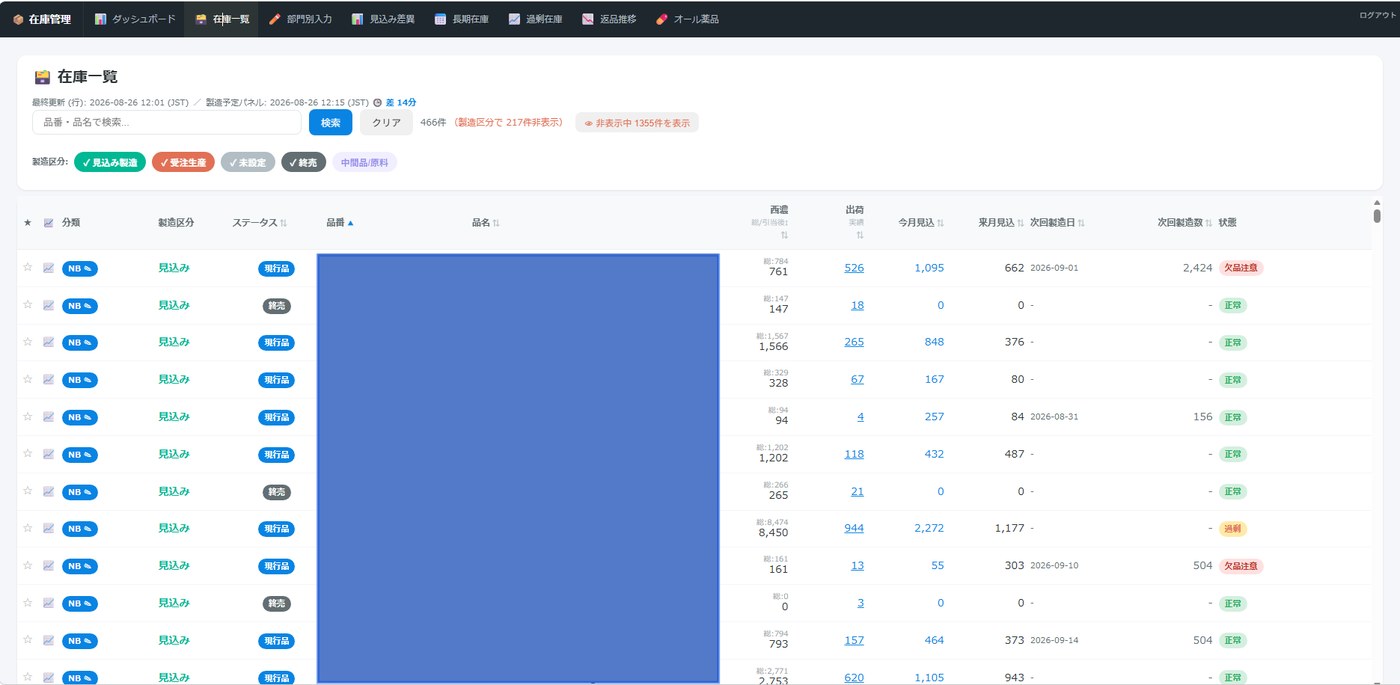Toggle the 終売 filter chip
The height and width of the screenshot is (685, 1400).
[x=303, y=162]
